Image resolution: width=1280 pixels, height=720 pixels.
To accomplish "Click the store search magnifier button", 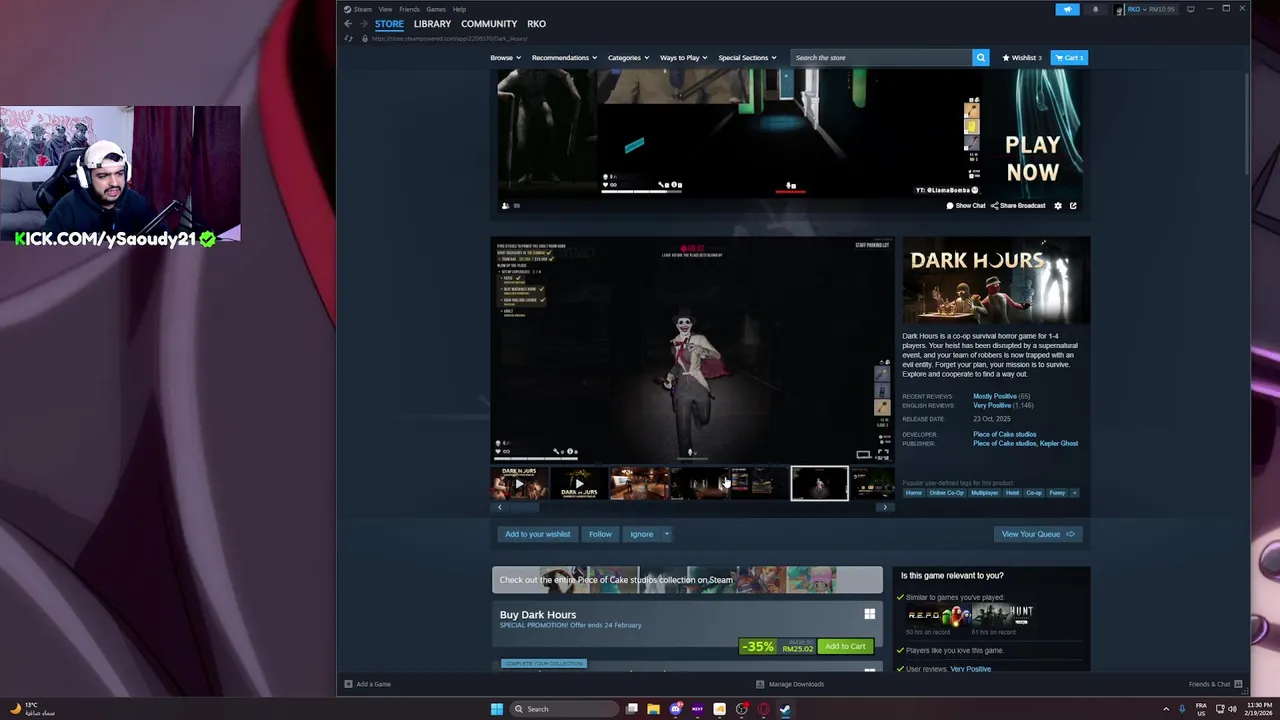I will pos(981,58).
